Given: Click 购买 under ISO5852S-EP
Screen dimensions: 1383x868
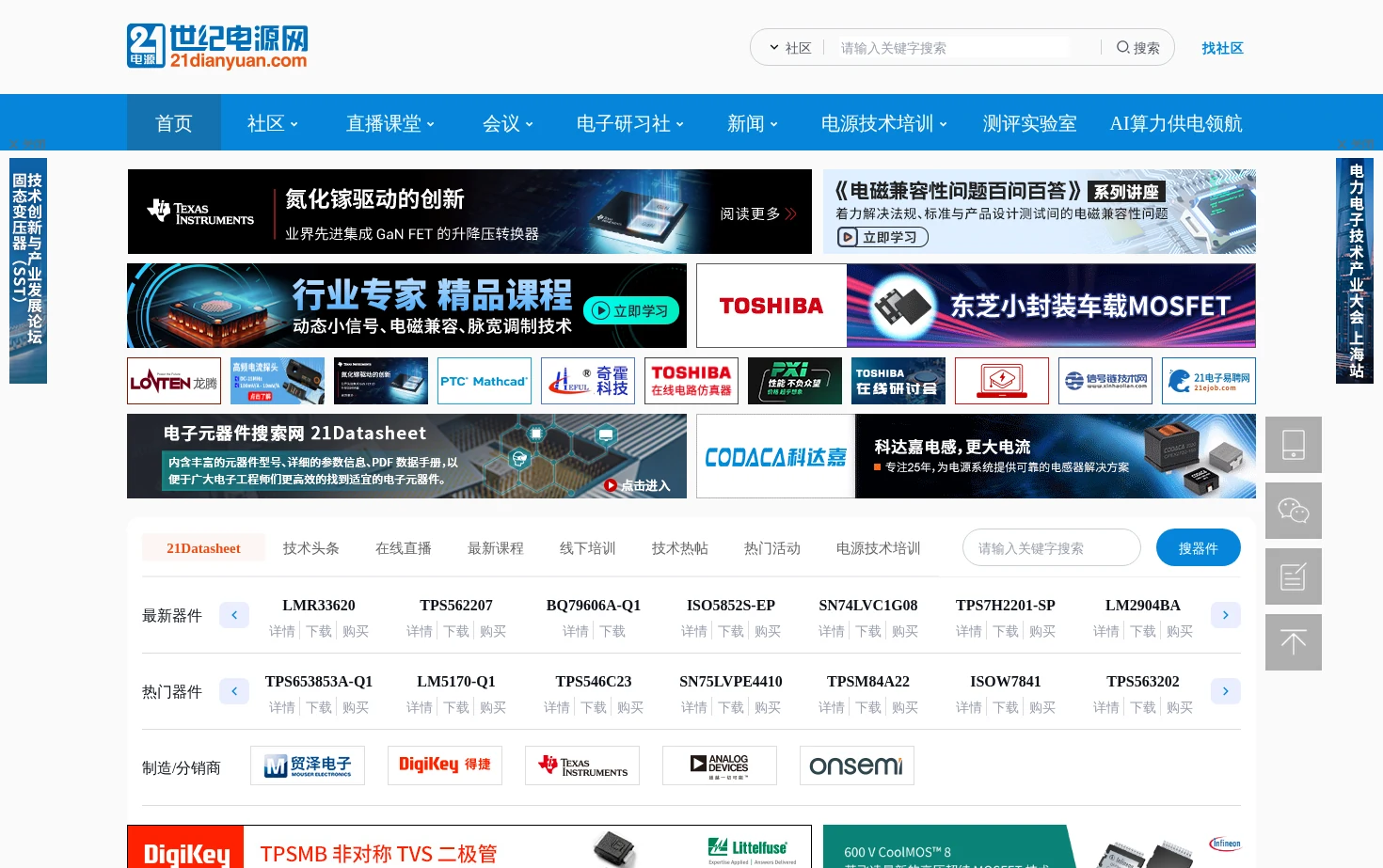Looking at the screenshot, I should [768, 631].
